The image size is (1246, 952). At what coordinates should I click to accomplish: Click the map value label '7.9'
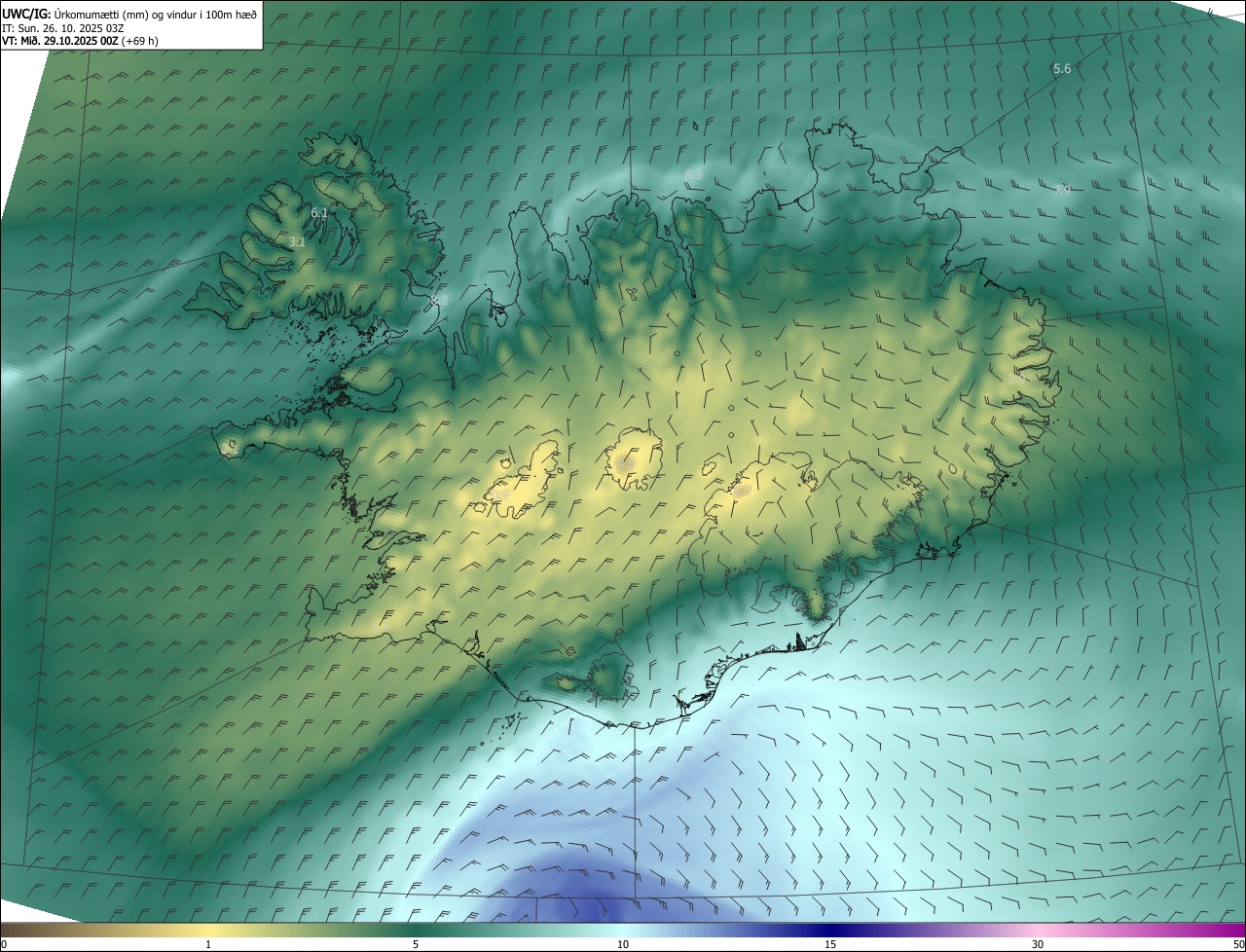[1062, 190]
